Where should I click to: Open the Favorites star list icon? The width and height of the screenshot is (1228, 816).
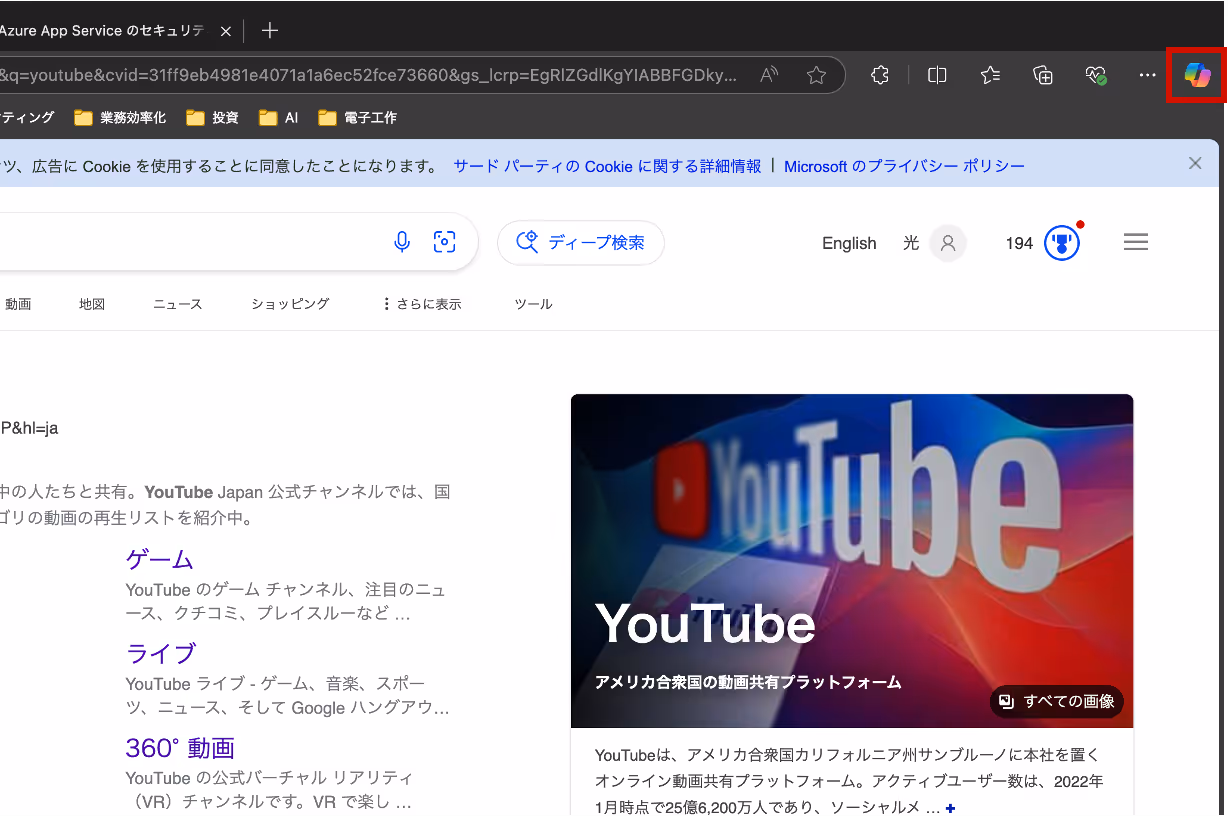pyautogui.click(x=990, y=75)
